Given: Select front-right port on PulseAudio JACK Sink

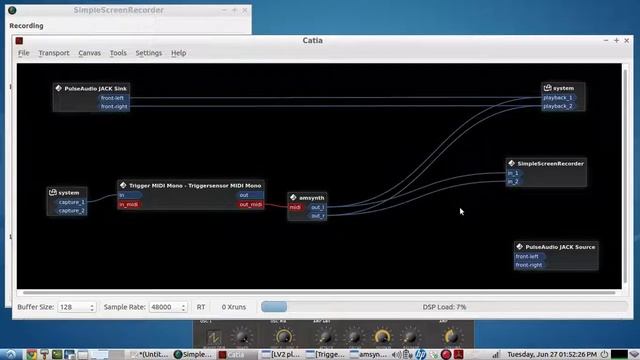Looking at the screenshot, I should (114, 107).
